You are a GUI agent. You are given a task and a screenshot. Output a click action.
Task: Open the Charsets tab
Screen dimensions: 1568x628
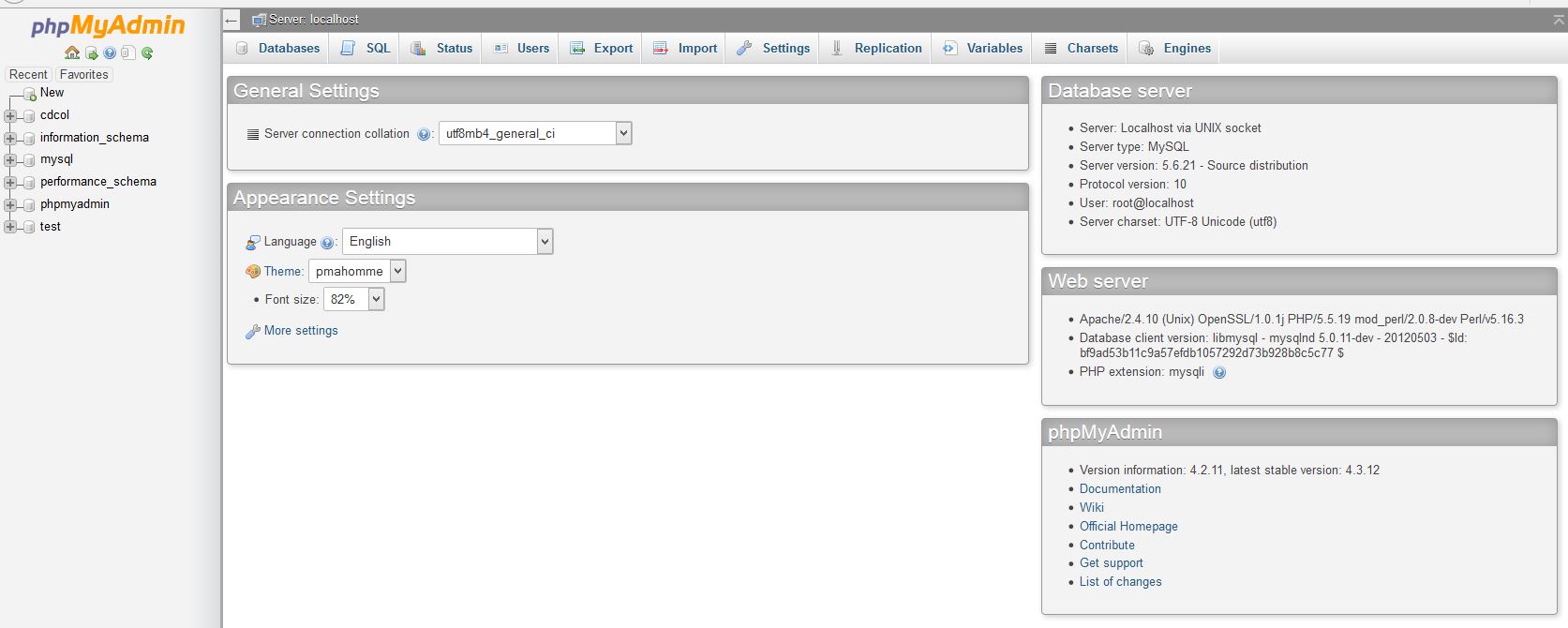click(x=1081, y=48)
